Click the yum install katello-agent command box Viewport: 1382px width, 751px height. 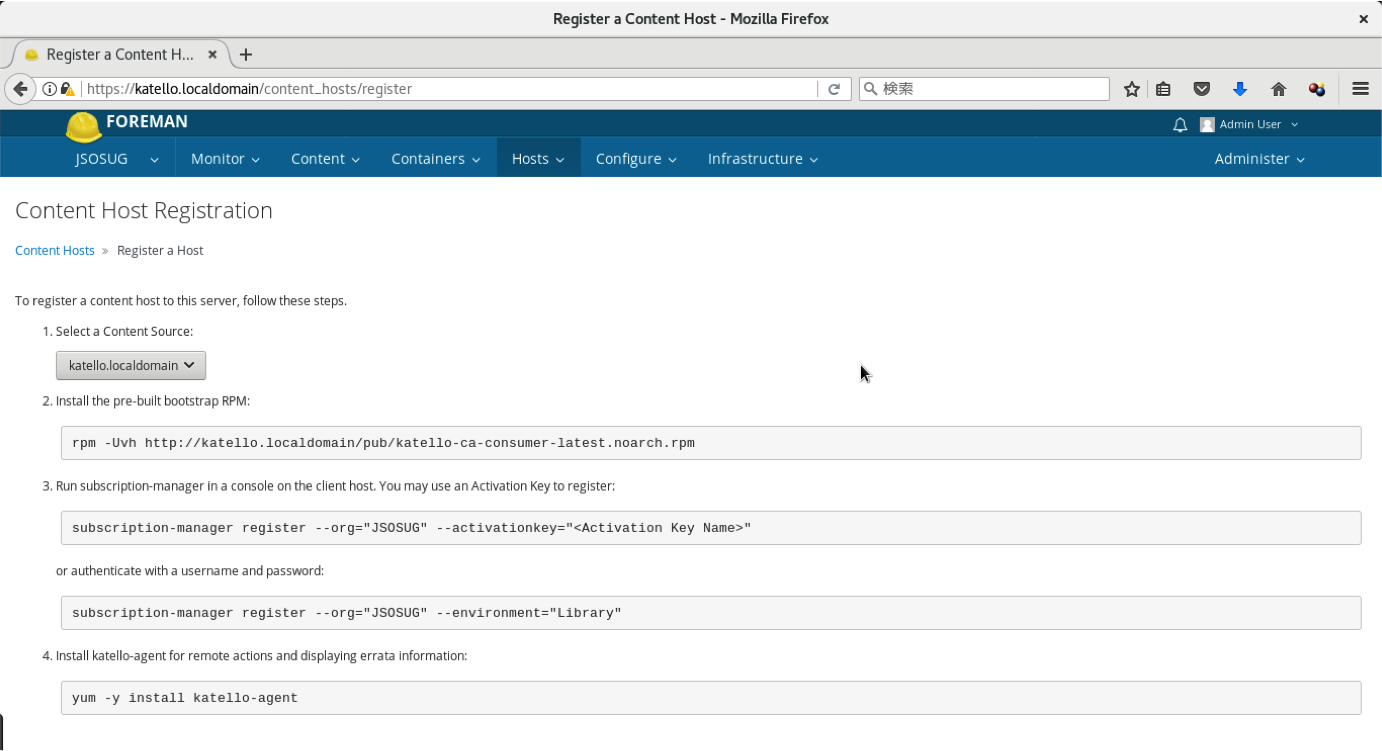coord(711,698)
